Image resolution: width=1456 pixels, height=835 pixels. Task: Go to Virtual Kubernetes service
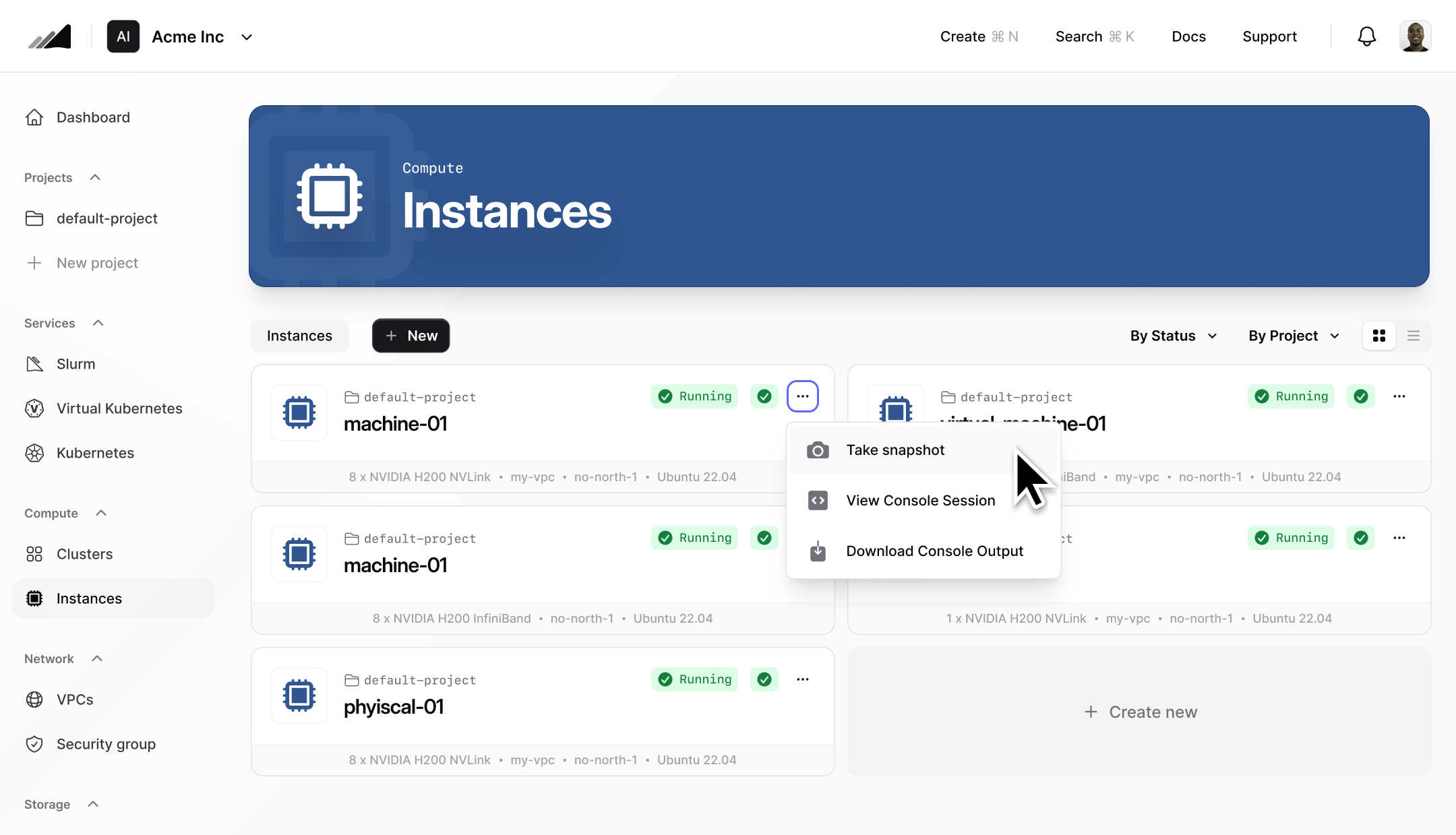(119, 408)
